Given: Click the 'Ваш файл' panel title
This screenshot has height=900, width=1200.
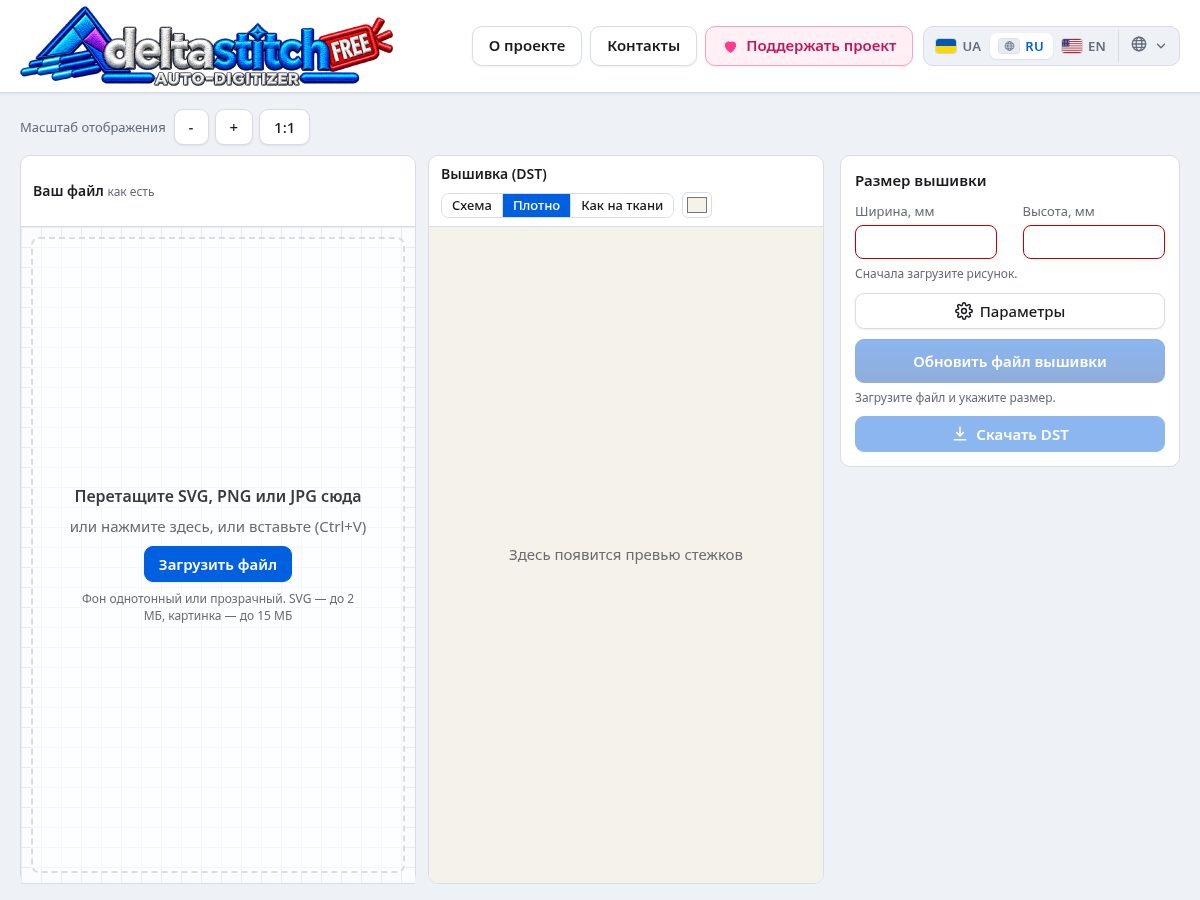Looking at the screenshot, I should click(x=68, y=191).
